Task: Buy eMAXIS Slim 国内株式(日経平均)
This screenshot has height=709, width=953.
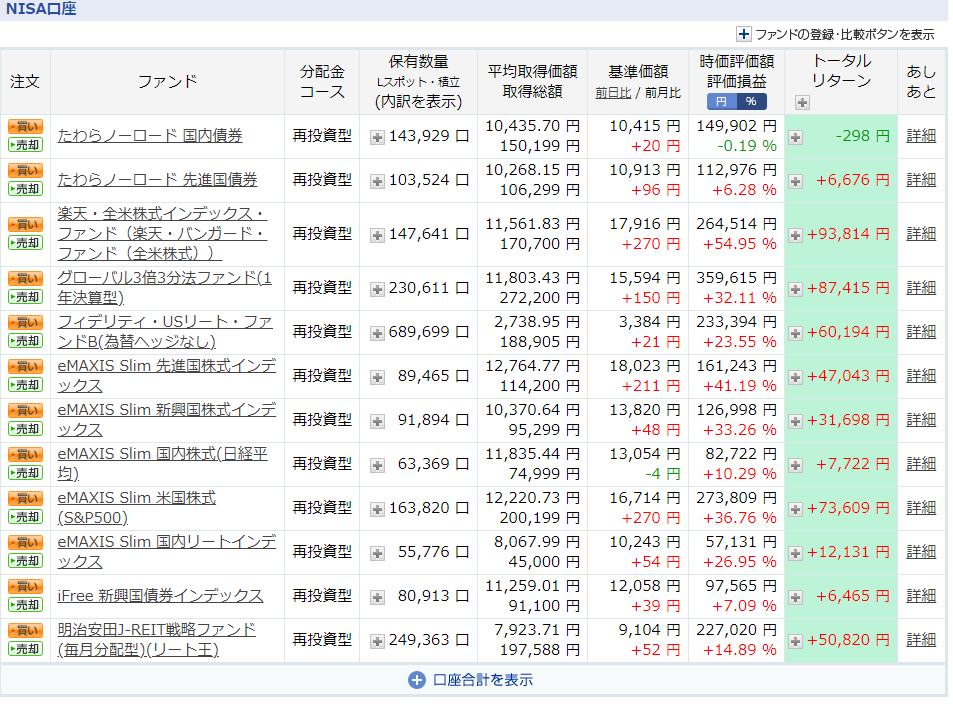Action: pyautogui.click(x=25, y=455)
